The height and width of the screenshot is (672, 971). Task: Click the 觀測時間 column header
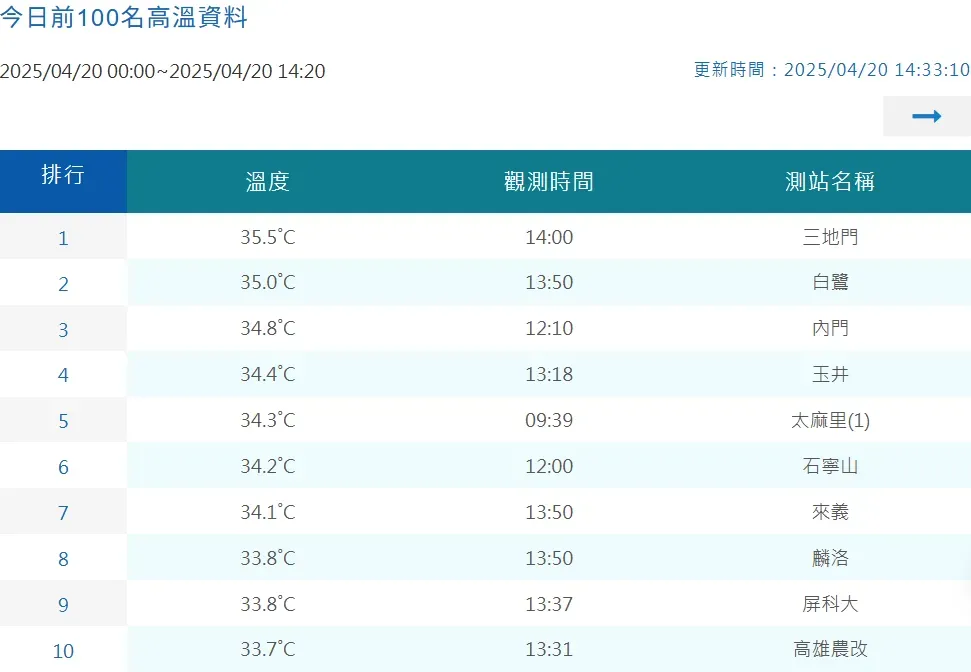point(549,181)
